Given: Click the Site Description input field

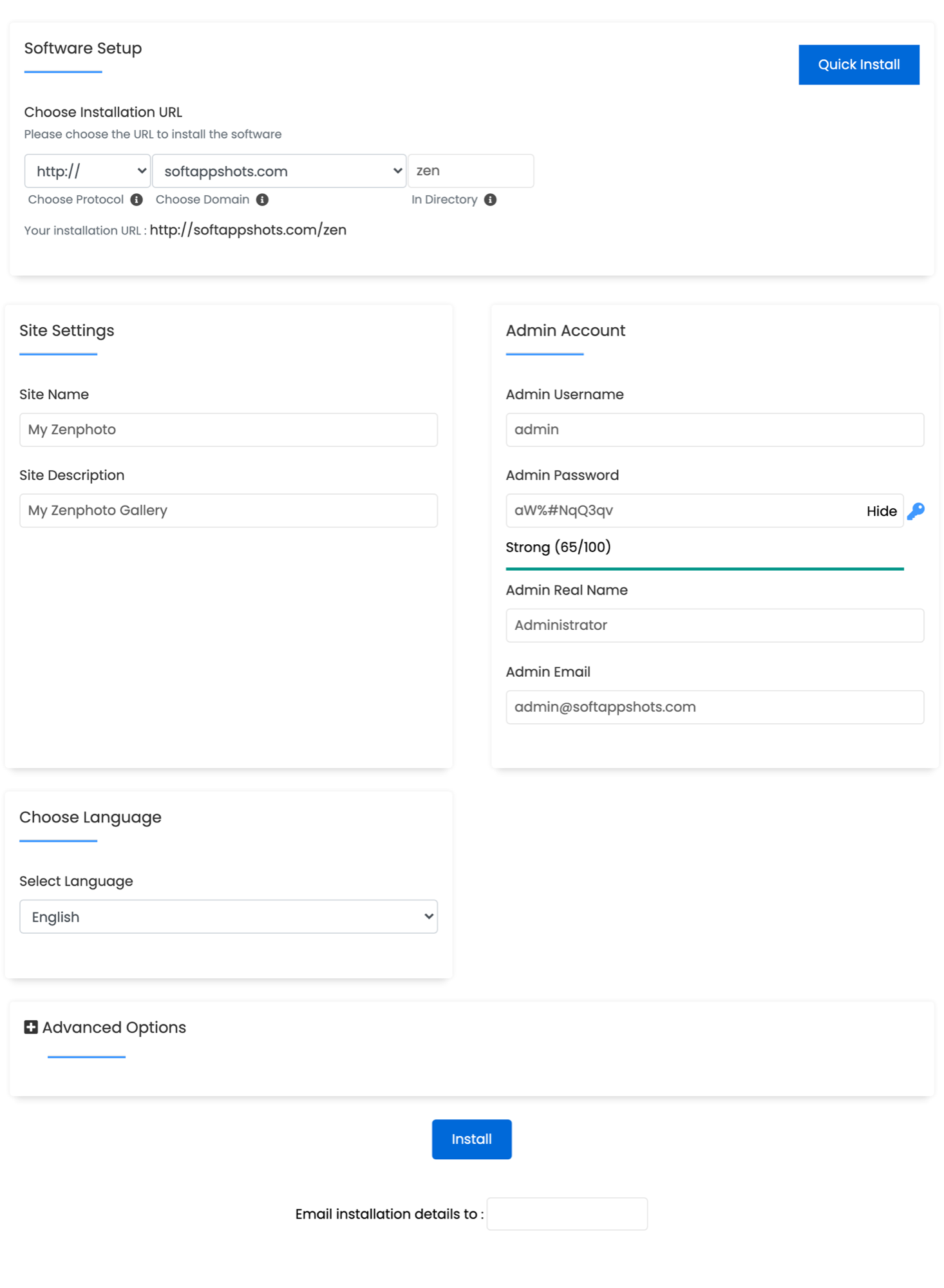Looking at the screenshot, I should [229, 511].
